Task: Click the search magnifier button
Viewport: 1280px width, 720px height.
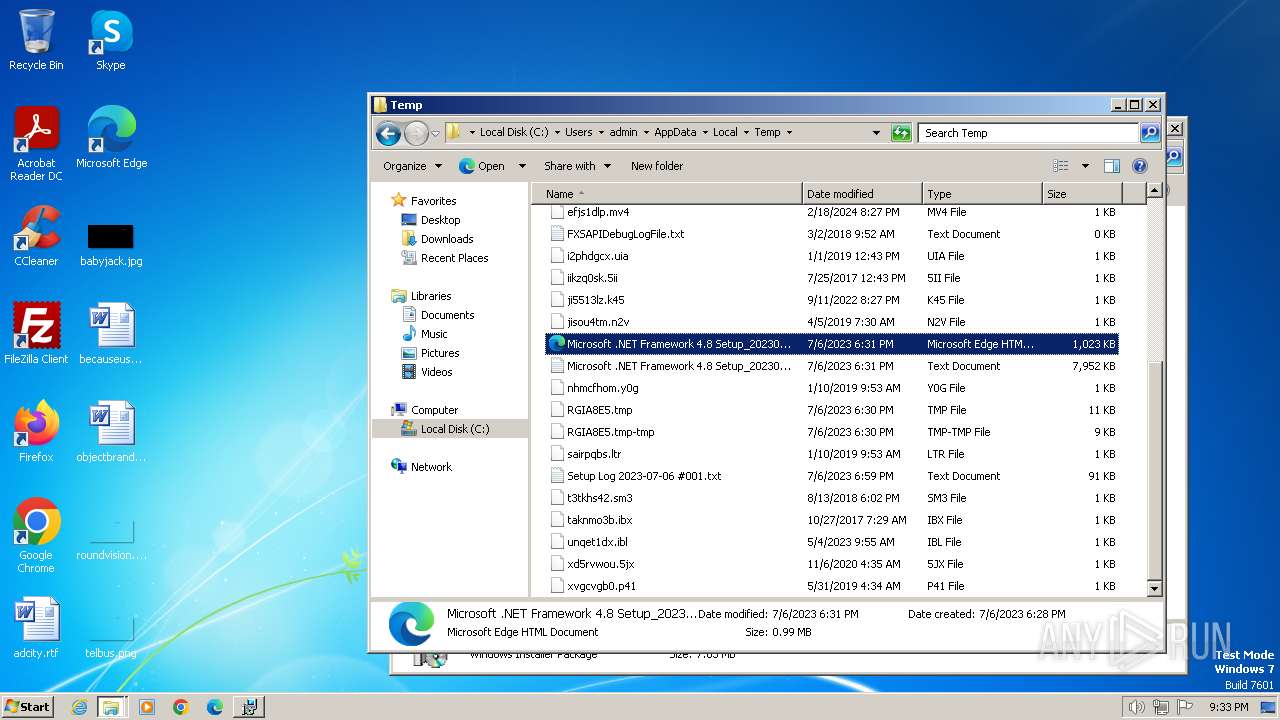Action: click(1150, 133)
